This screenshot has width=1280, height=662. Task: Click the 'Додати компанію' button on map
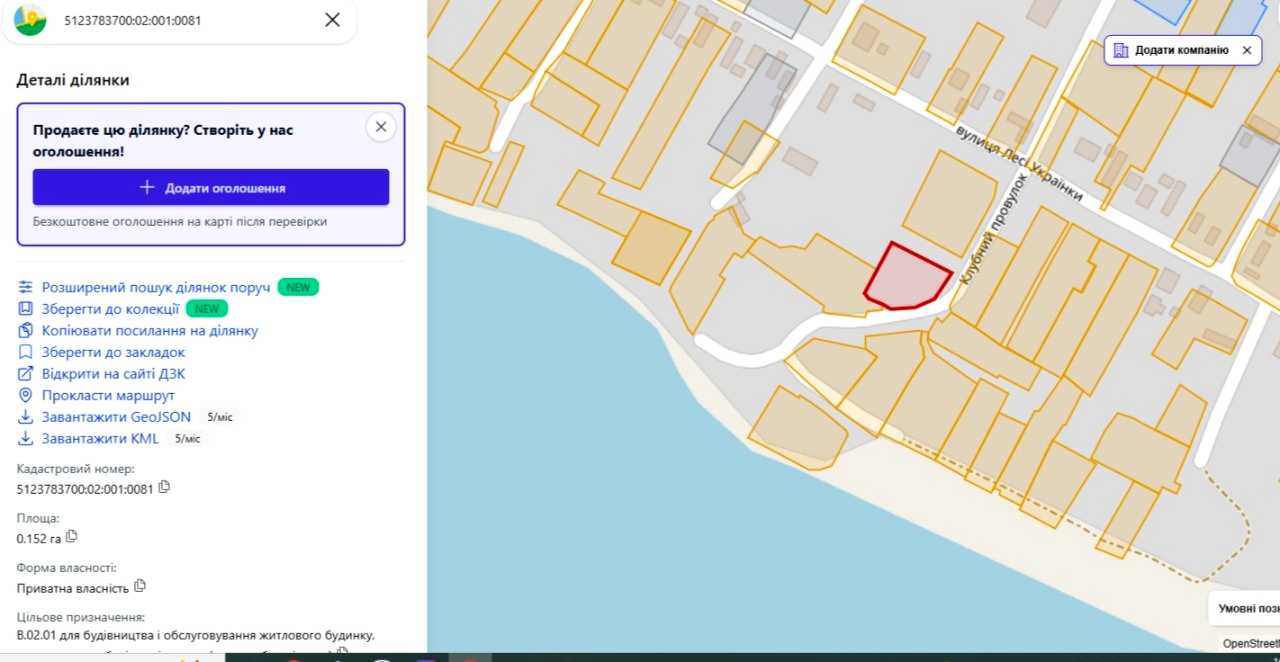[x=1171, y=50]
